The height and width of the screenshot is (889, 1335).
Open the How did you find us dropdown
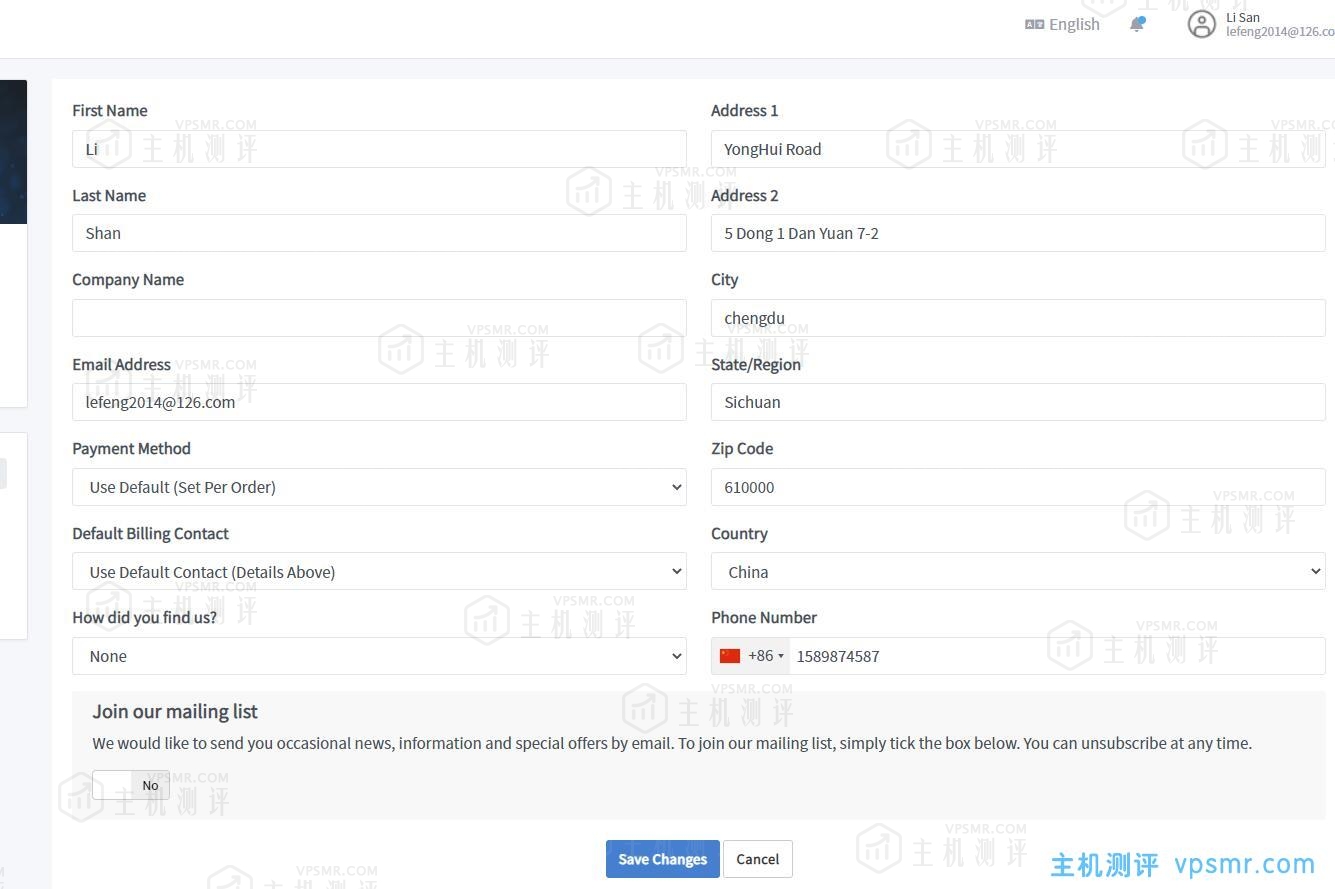tap(379, 656)
